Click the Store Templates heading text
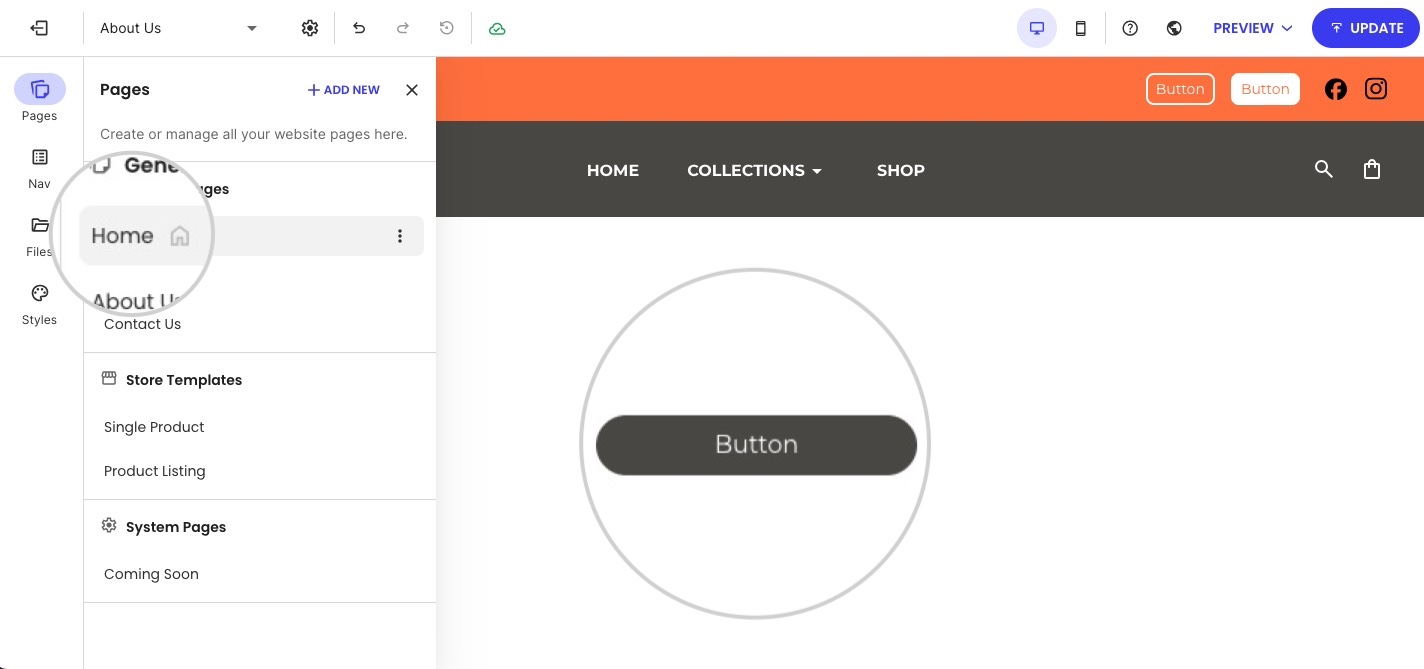Image resolution: width=1424 pixels, height=669 pixels. [x=184, y=380]
